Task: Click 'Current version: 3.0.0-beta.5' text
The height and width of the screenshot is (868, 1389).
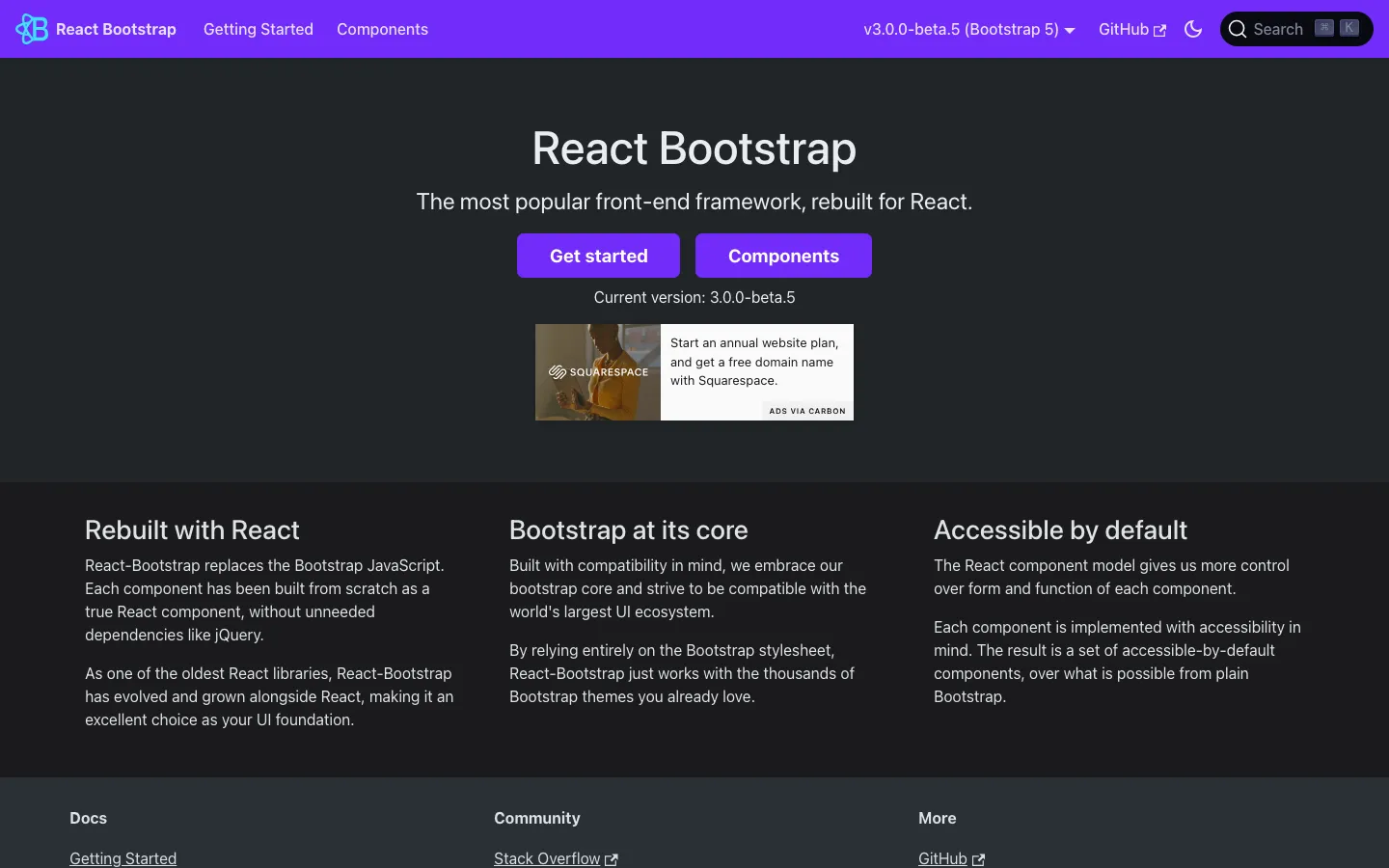Action: pos(694,297)
